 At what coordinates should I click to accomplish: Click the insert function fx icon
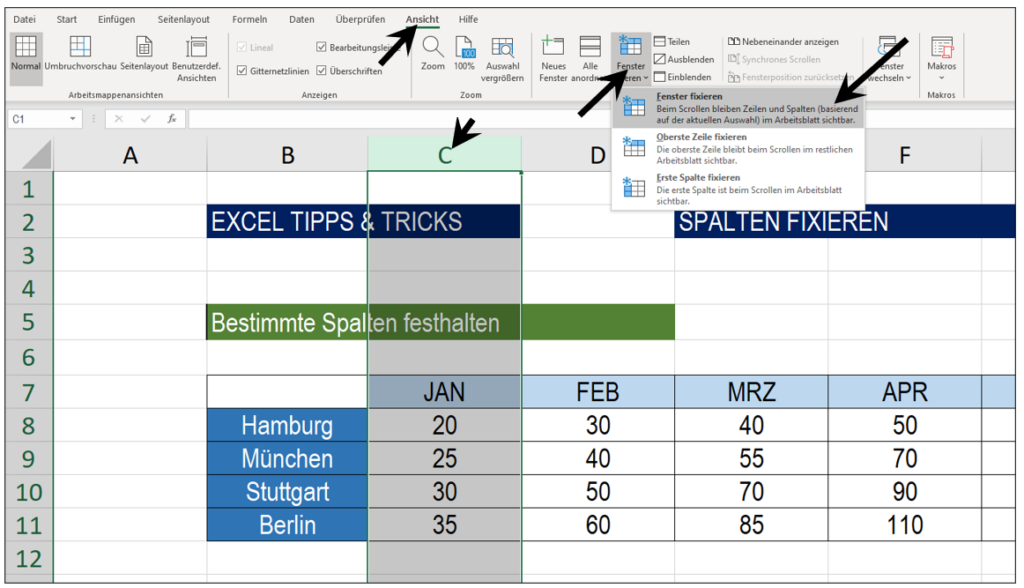tap(172, 119)
